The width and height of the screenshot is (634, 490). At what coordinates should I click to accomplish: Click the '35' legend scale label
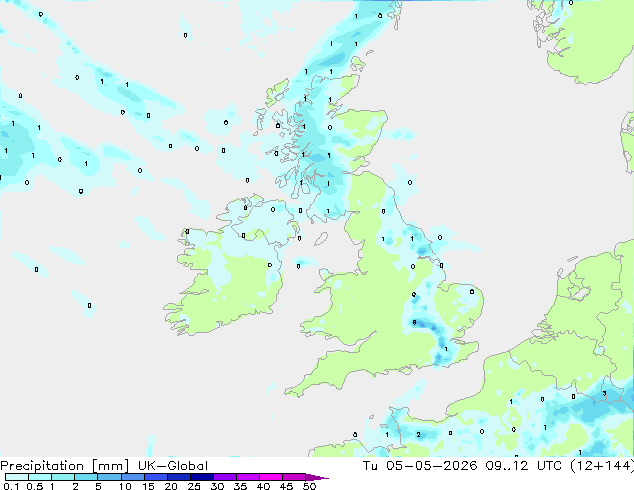point(240,486)
